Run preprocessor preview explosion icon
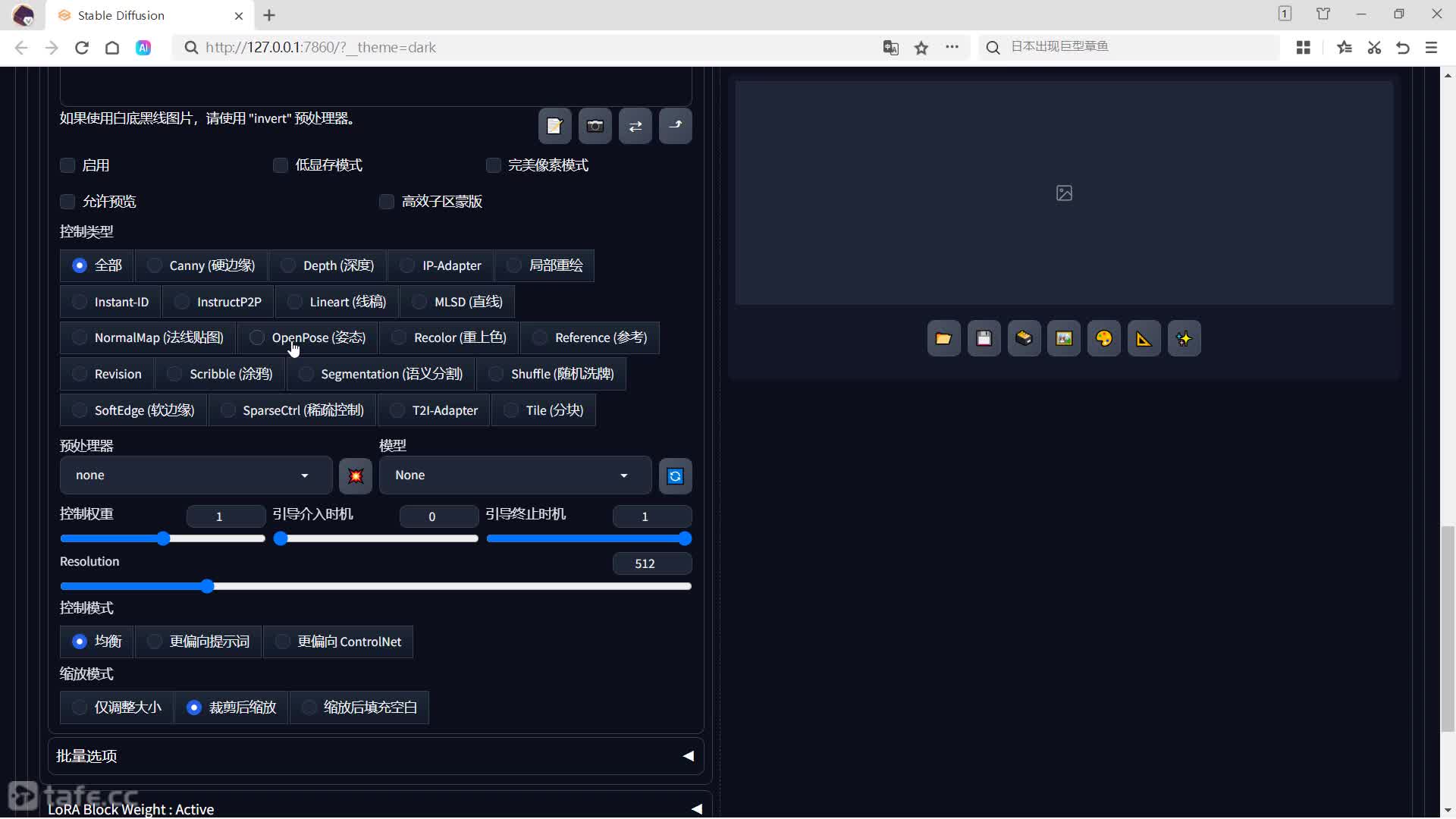 coord(356,476)
